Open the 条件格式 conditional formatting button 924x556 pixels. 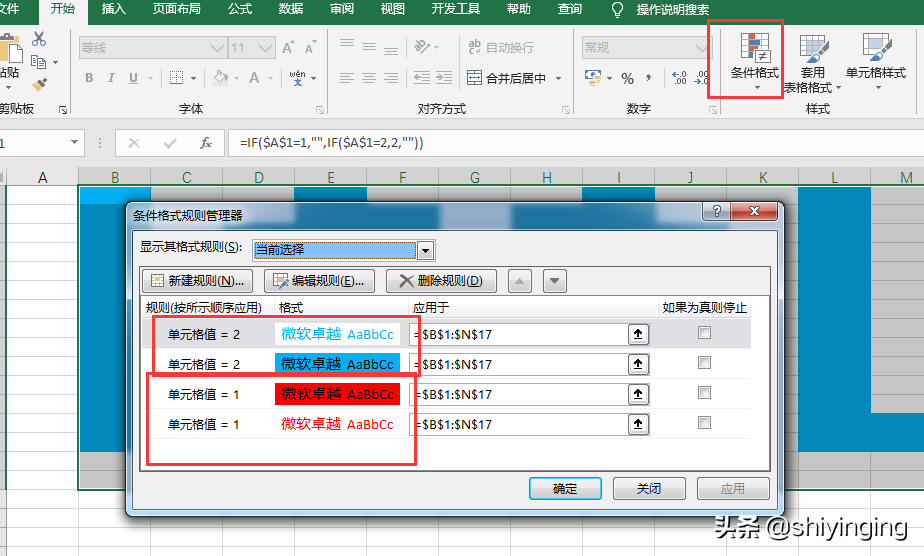click(755, 62)
